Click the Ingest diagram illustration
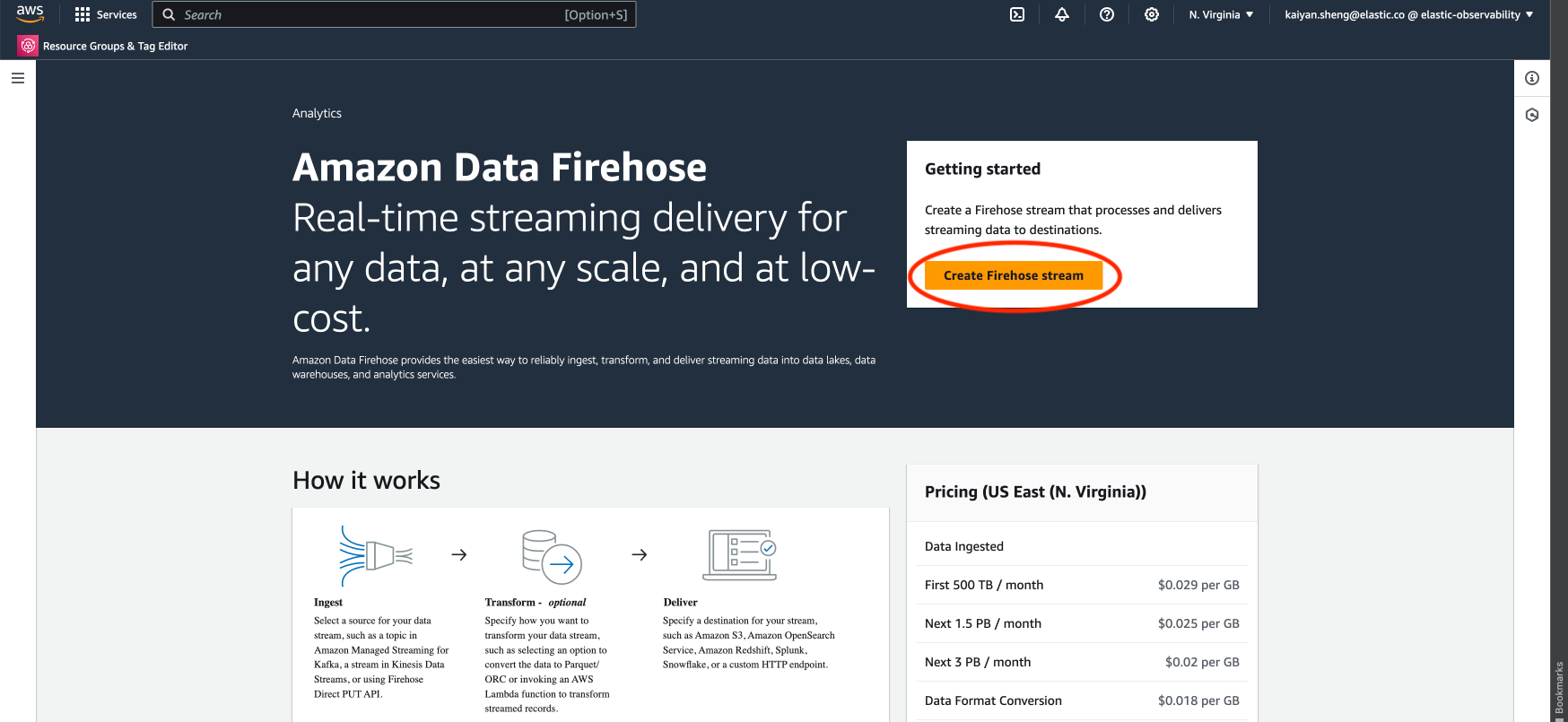Screen dimensions: 1568x722 (x=376, y=556)
